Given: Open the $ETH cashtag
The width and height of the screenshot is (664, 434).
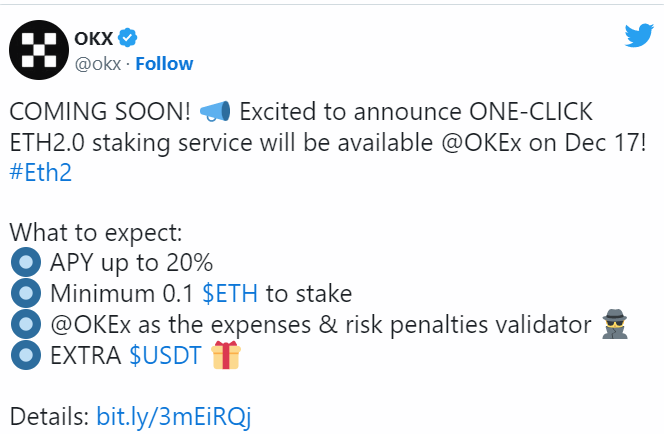Looking at the screenshot, I should [x=229, y=294].
